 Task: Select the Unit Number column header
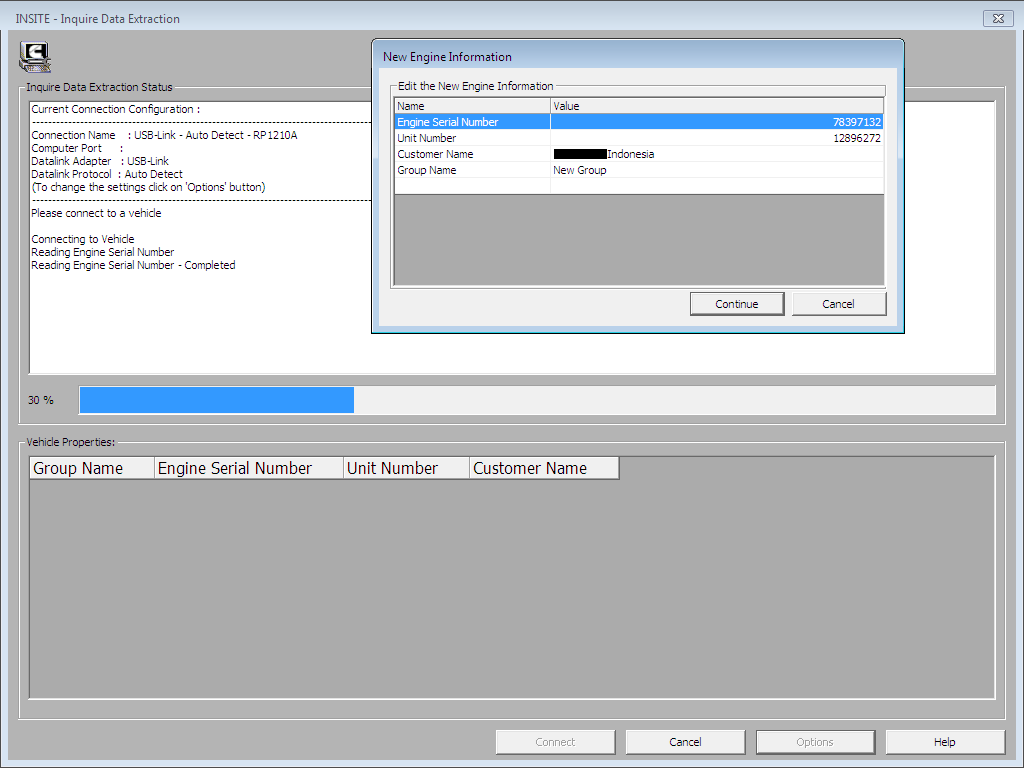click(x=405, y=467)
